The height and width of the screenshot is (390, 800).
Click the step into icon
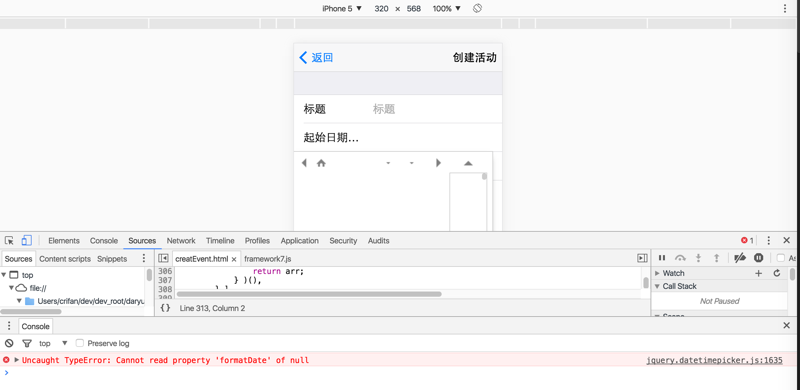[x=698, y=258]
